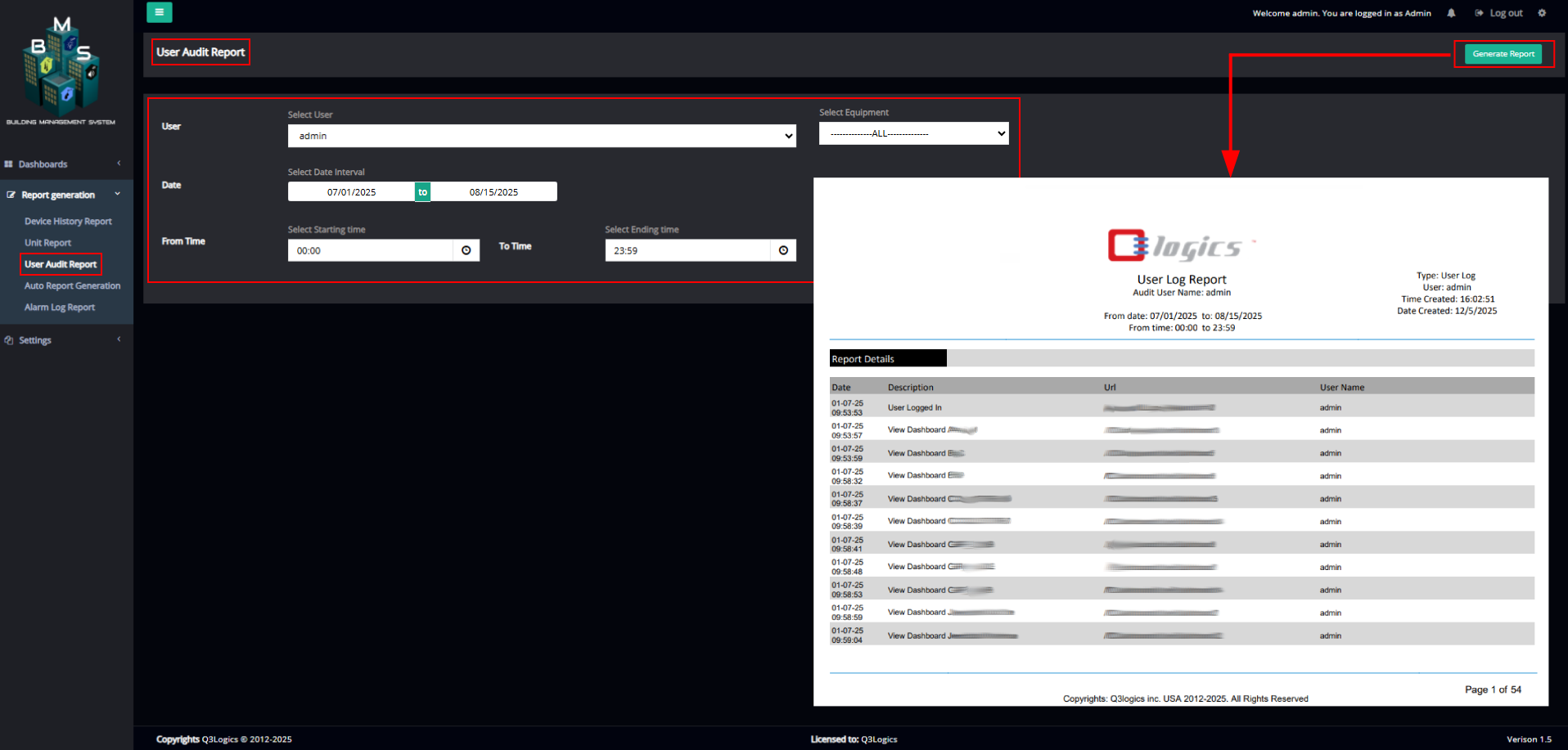Image resolution: width=1568 pixels, height=750 pixels.
Task: Click the Log out icon
Action: click(x=1478, y=12)
